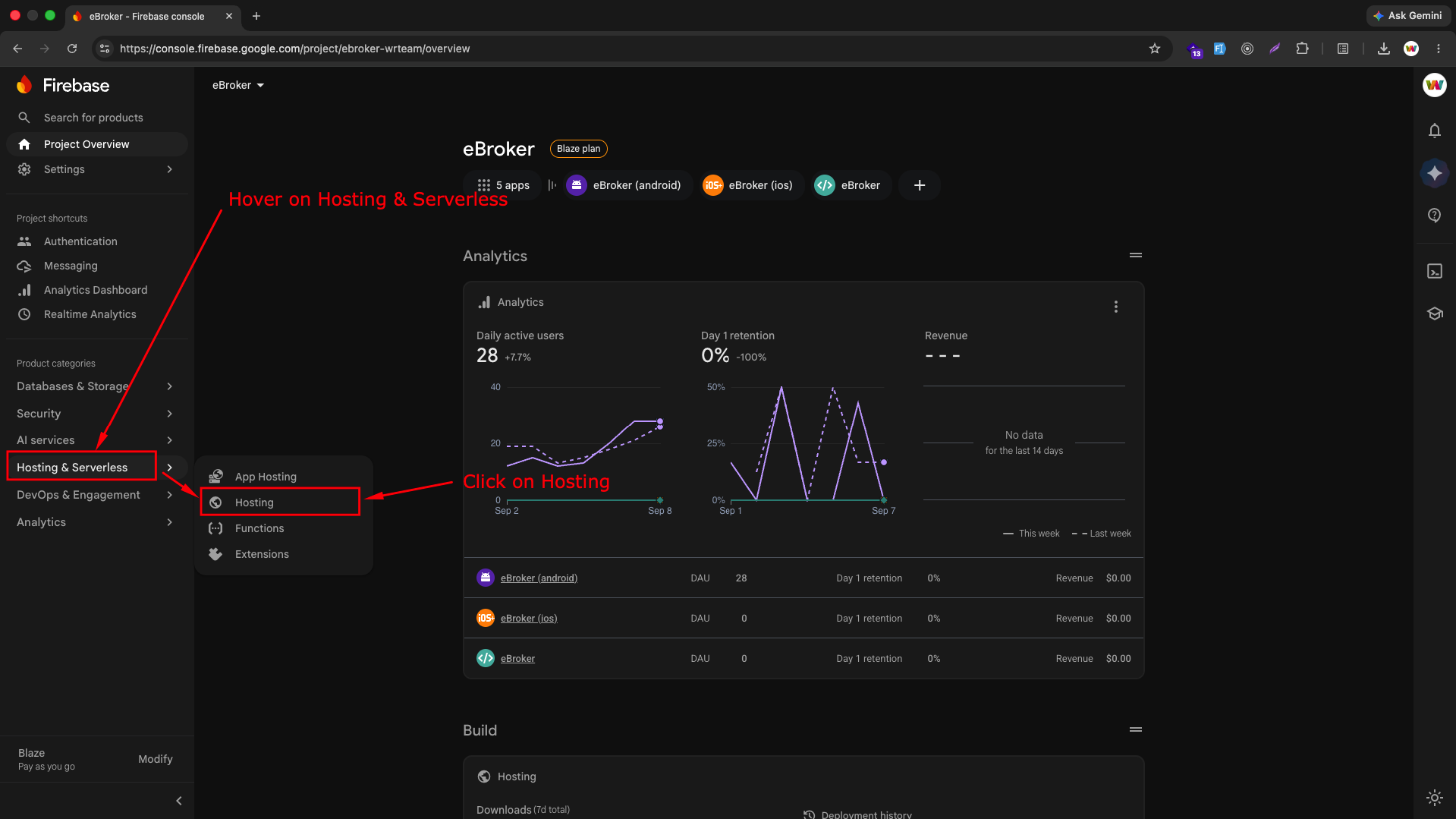Open Messaging shortcut
The height and width of the screenshot is (819, 1456).
(71, 266)
